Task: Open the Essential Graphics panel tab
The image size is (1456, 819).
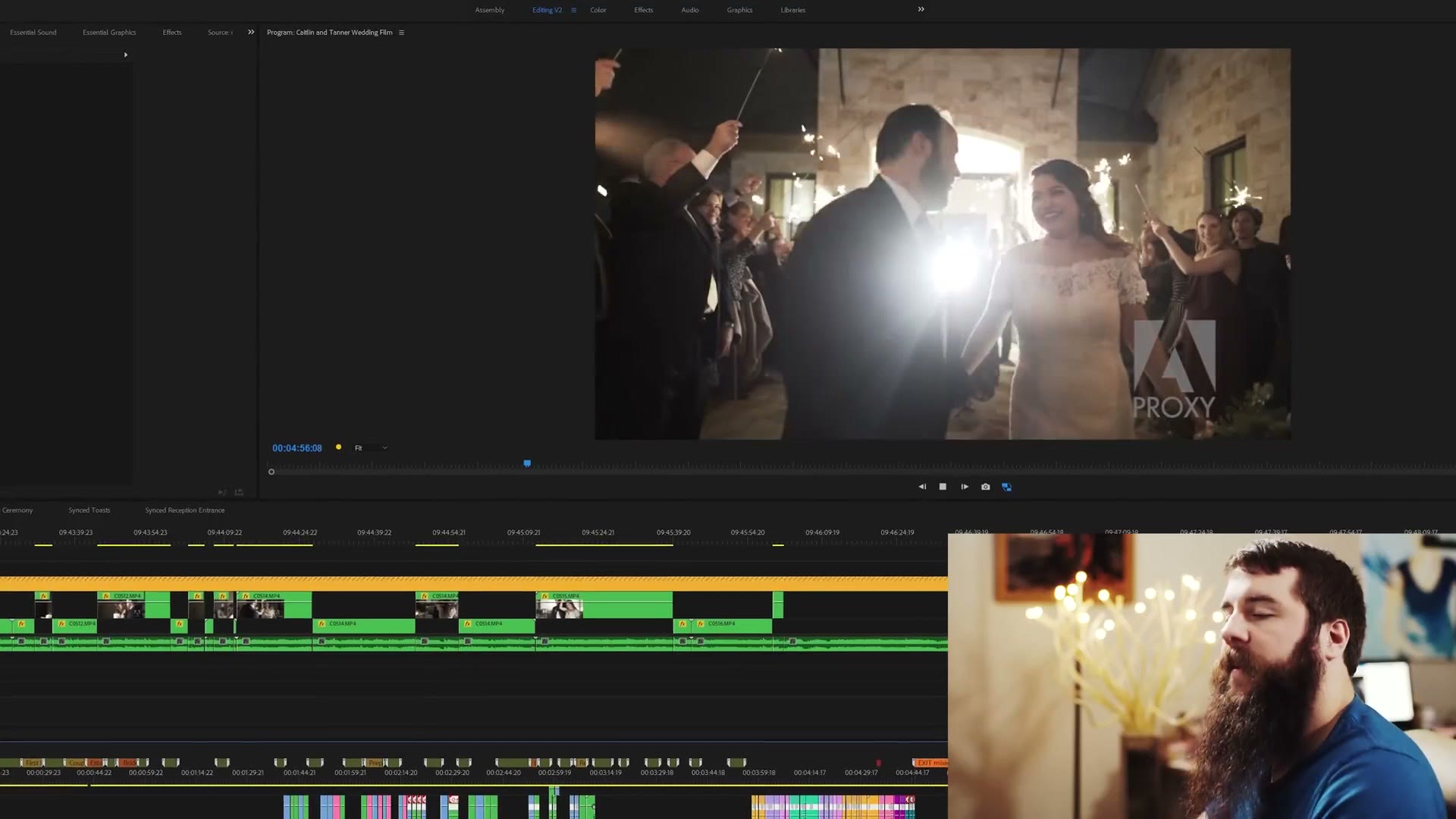Action: [x=109, y=33]
